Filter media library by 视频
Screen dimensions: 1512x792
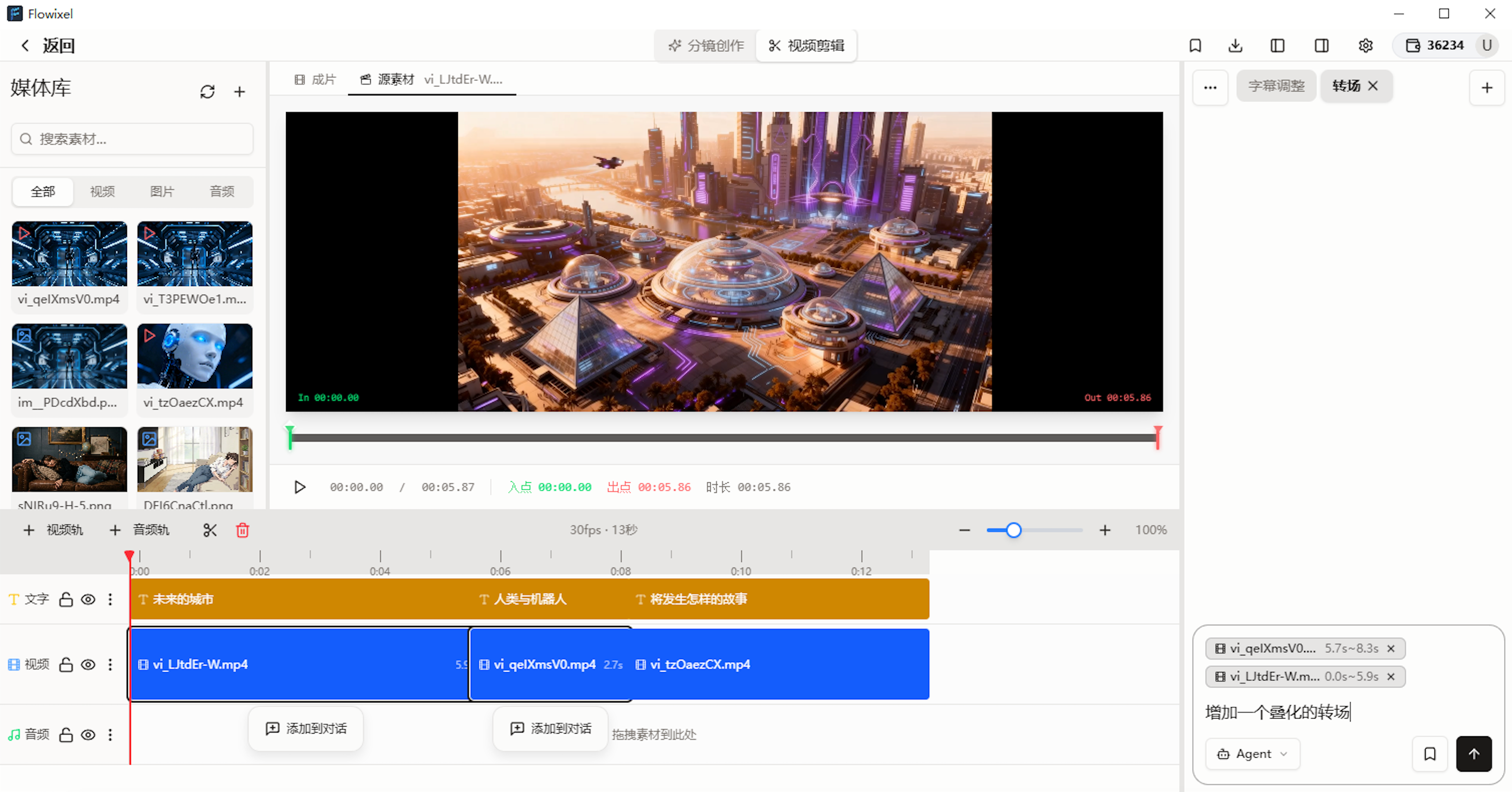pos(102,191)
